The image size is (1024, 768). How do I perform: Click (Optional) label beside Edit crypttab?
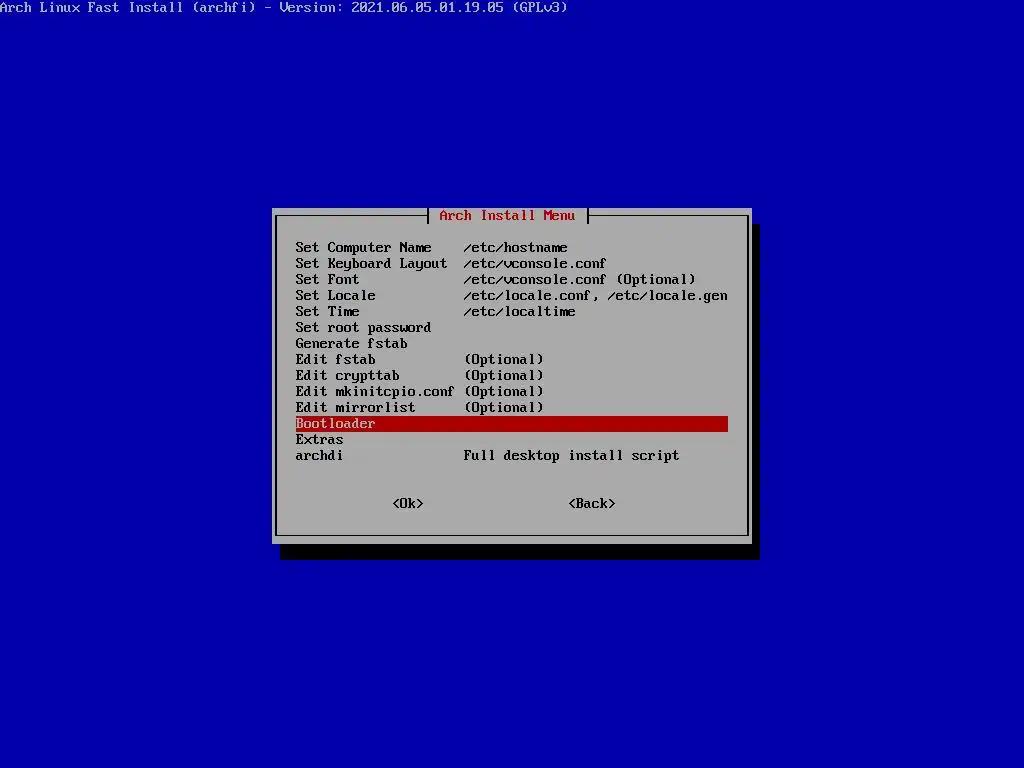504,376
